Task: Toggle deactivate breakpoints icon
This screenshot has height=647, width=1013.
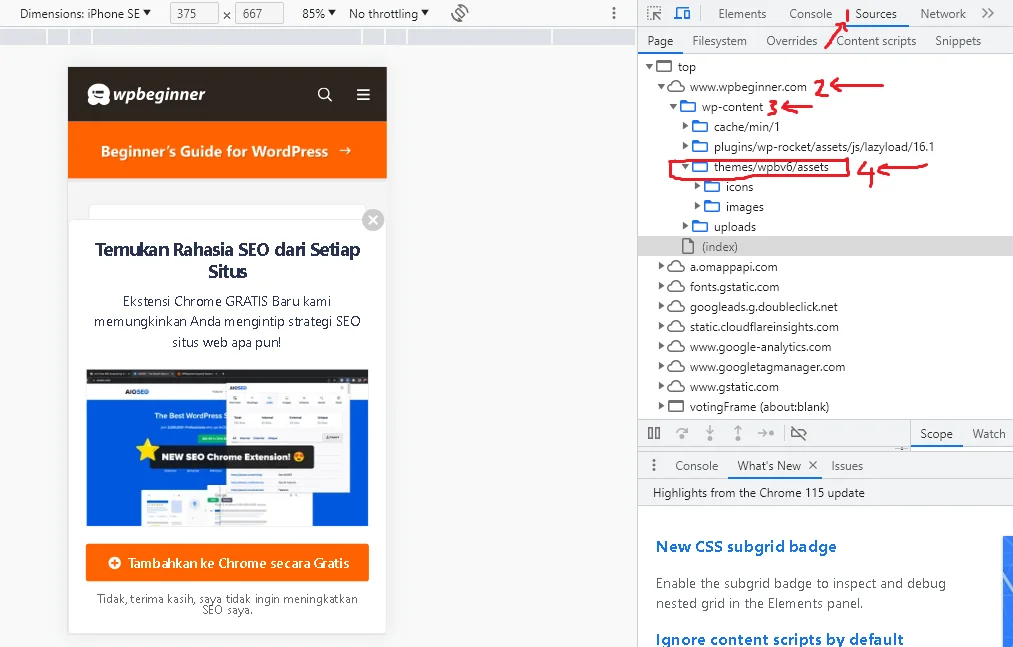Action: [x=799, y=433]
